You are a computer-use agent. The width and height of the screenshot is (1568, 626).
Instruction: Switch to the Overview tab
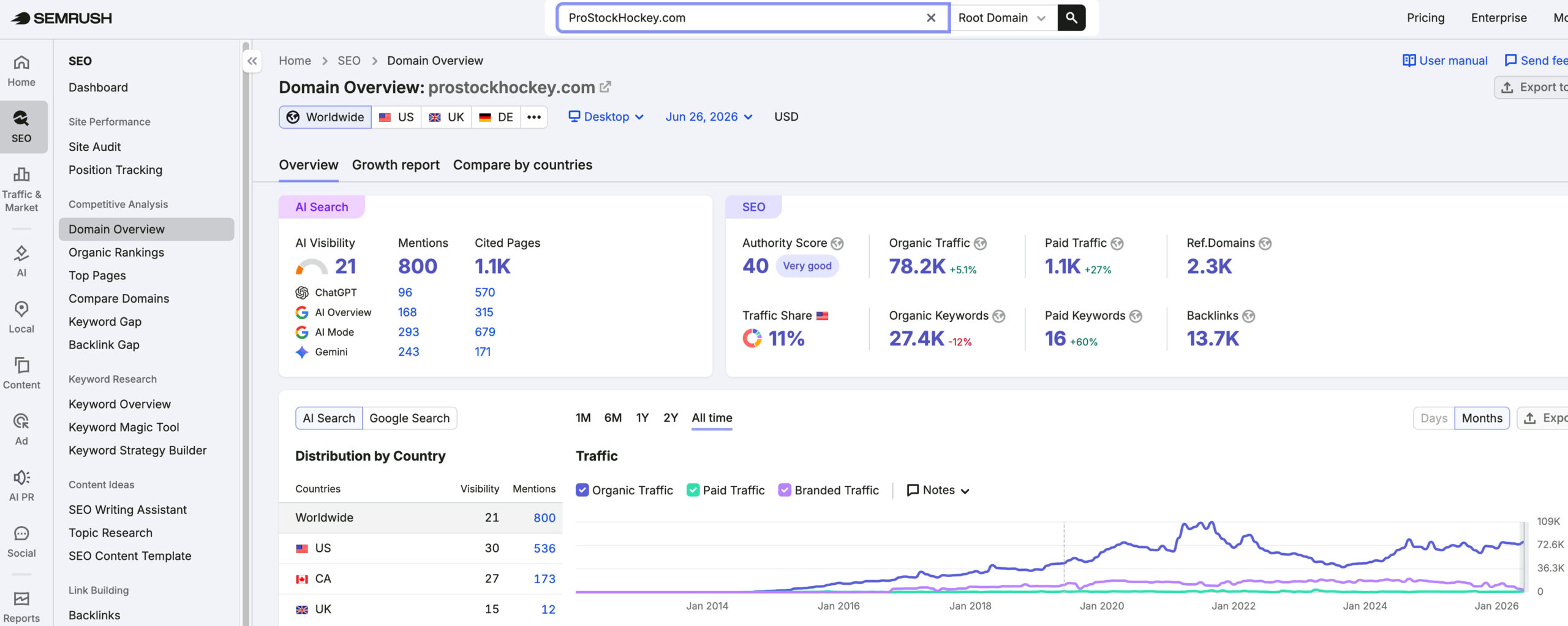click(309, 165)
